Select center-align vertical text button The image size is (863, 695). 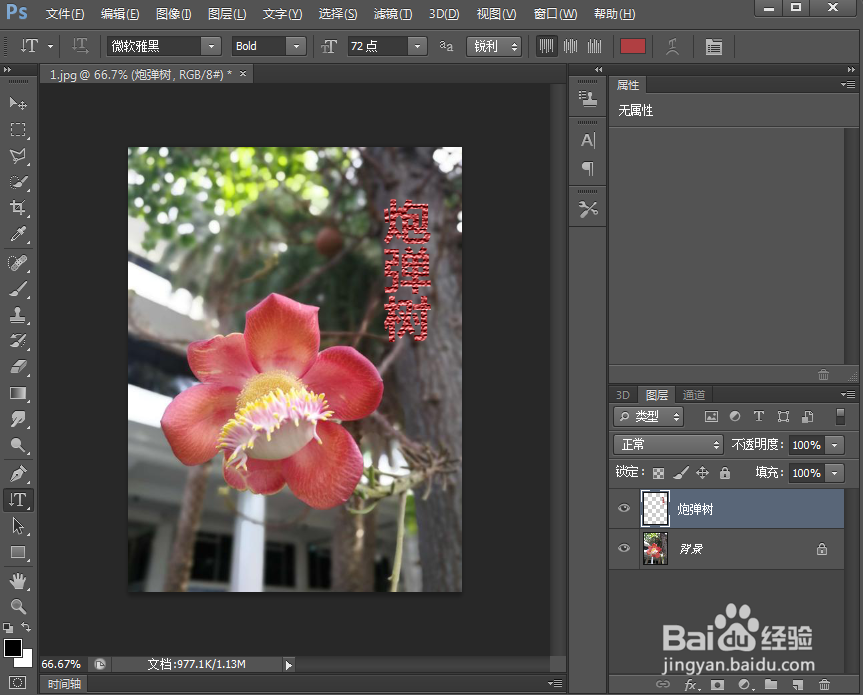click(x=571, y=46)
